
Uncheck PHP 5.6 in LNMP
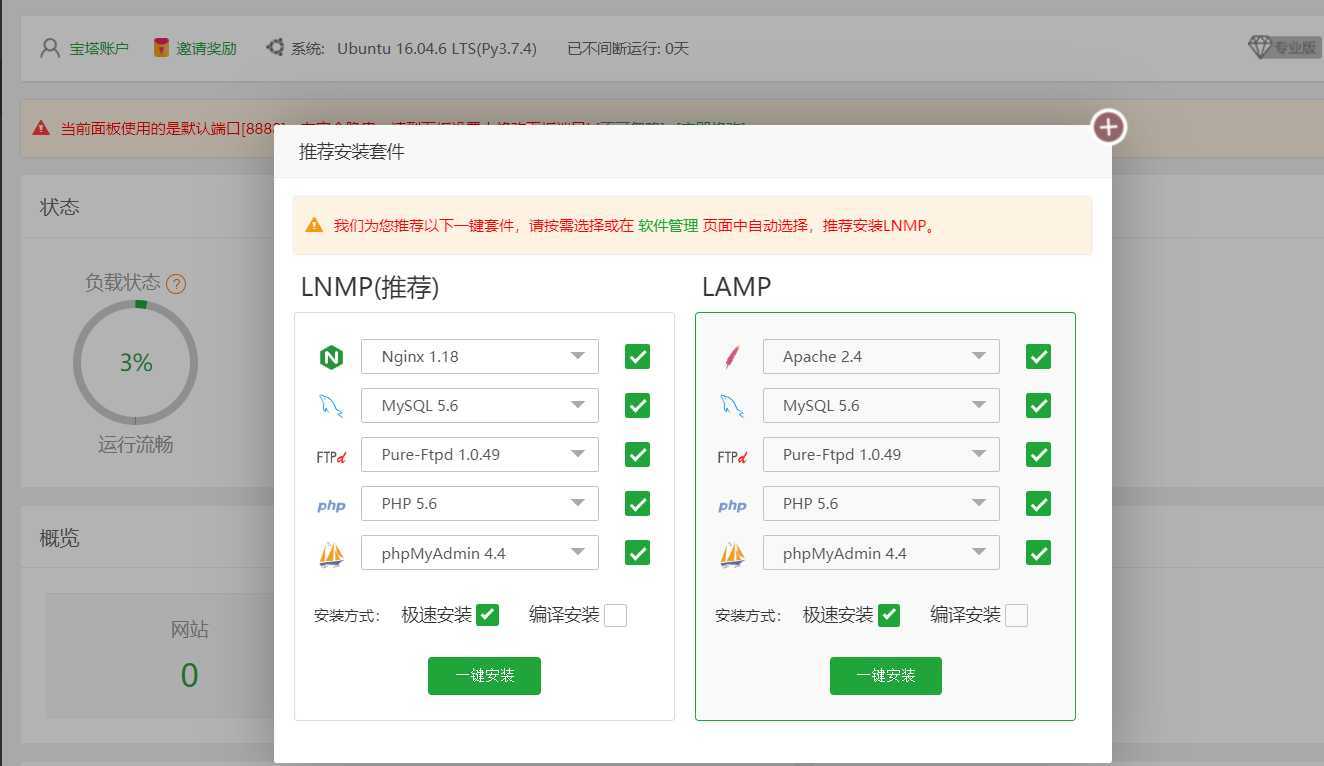click(x=637, y=504)
